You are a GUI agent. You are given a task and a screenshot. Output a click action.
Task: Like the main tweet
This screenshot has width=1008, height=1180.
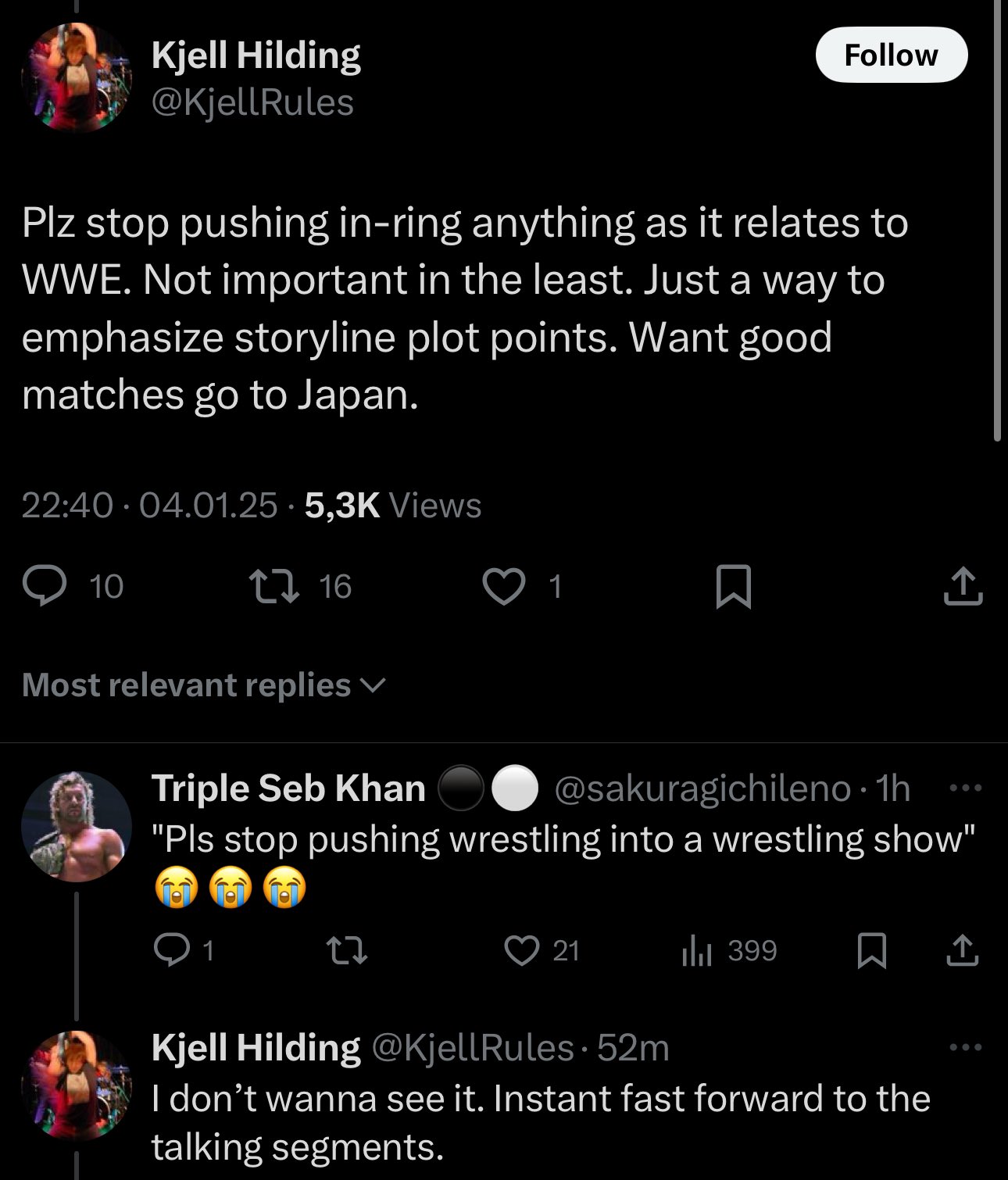point(503,586)
